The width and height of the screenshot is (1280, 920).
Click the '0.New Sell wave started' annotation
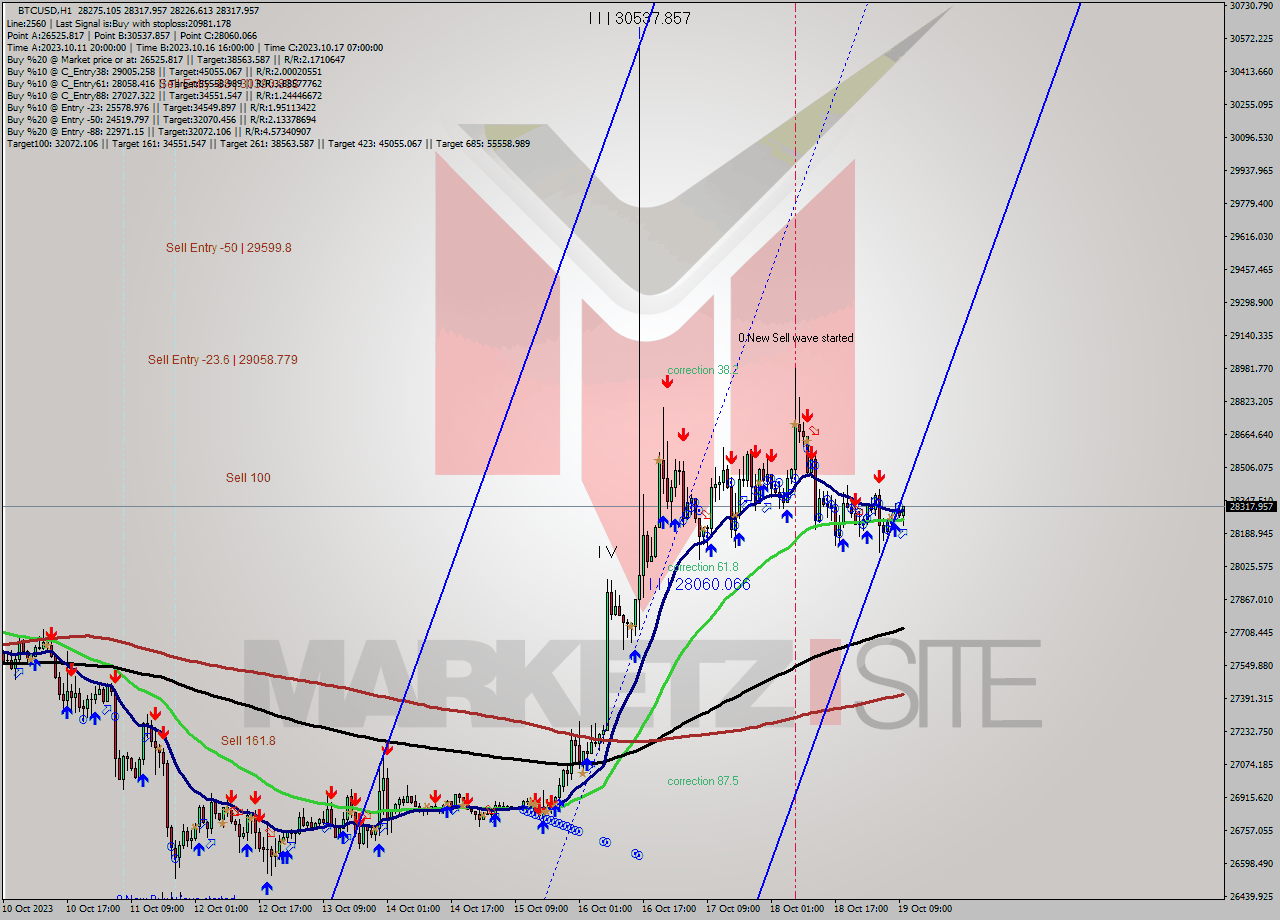coord(796,338)
